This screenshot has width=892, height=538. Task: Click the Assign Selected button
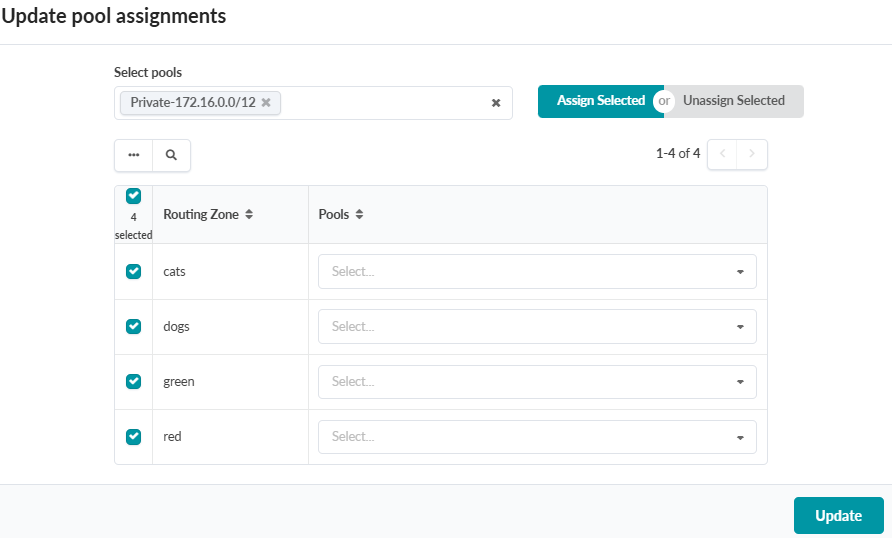pos(598,101)
